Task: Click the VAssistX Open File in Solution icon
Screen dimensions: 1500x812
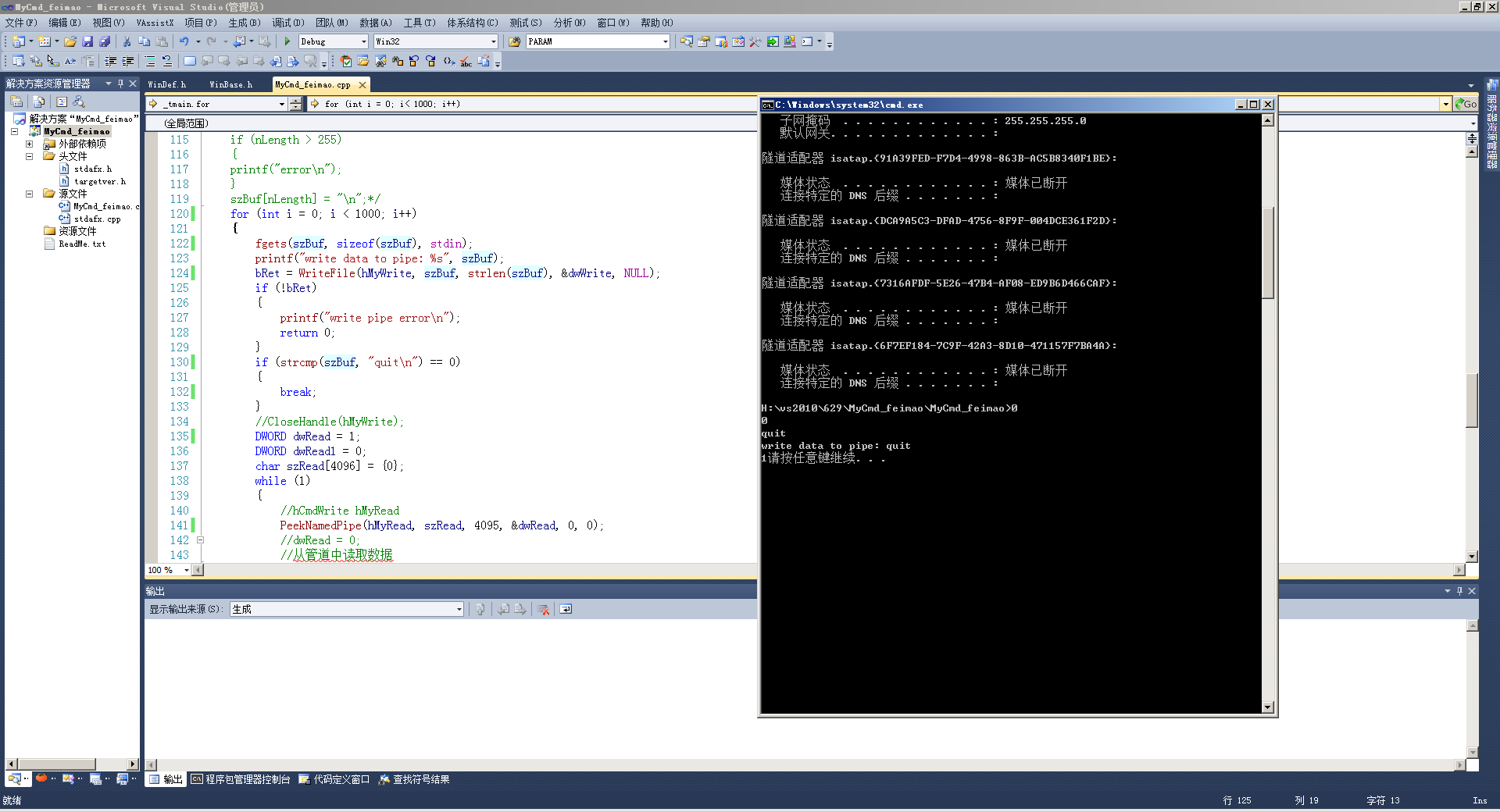Action: pos(363,61)
